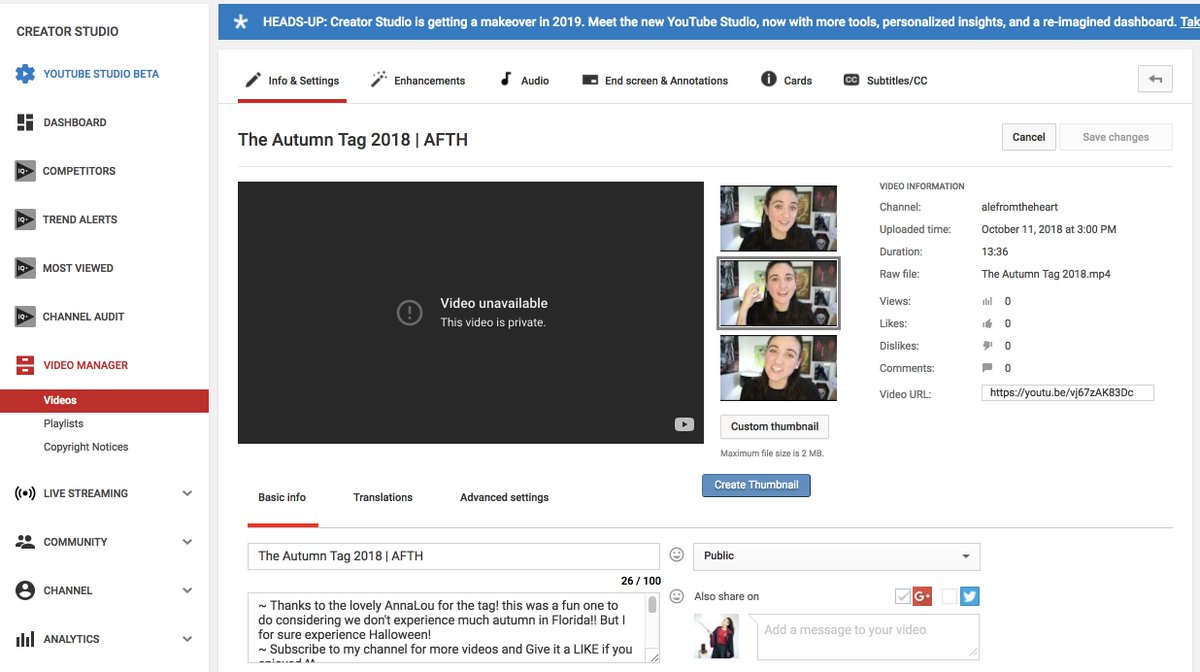Click the Save changes button
The height and width of the screenshot is (672, 1200).
coord(1116,137)
